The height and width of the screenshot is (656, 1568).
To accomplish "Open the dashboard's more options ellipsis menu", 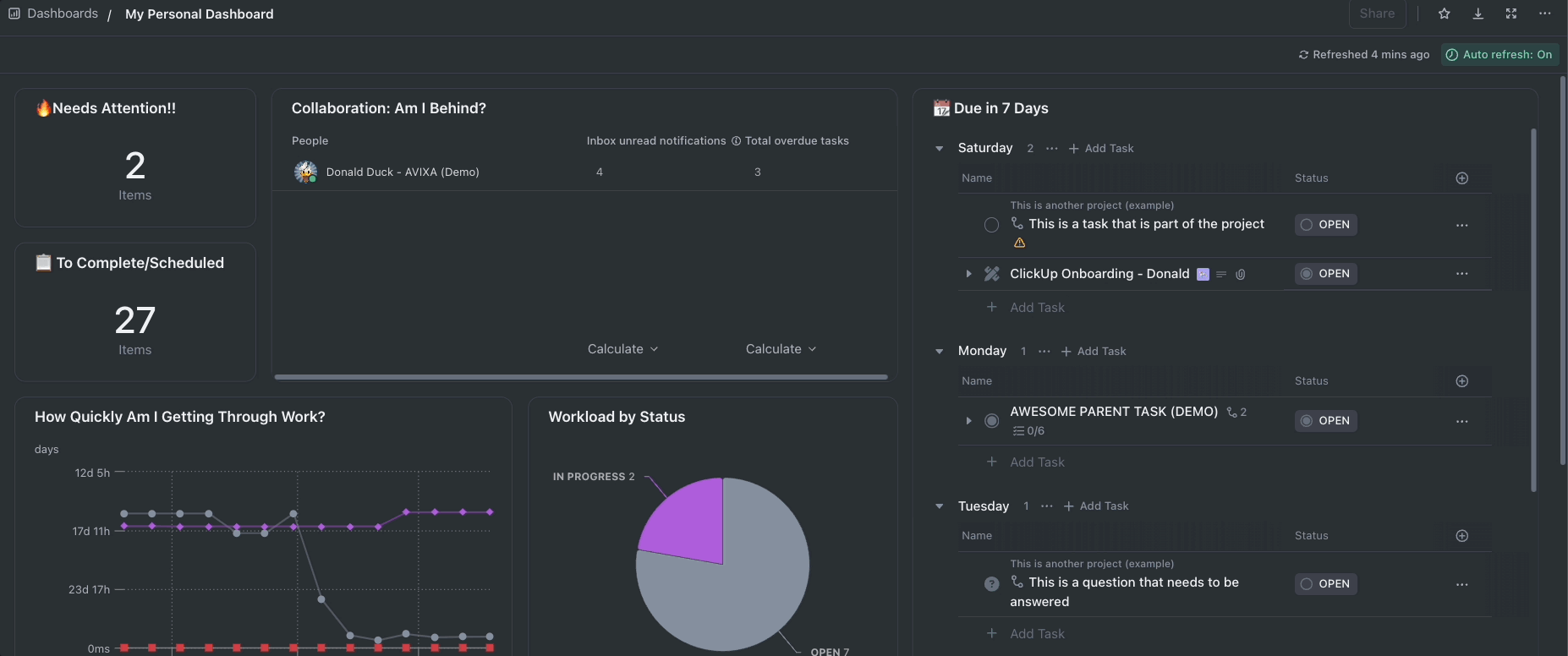I will [1545, 14].
